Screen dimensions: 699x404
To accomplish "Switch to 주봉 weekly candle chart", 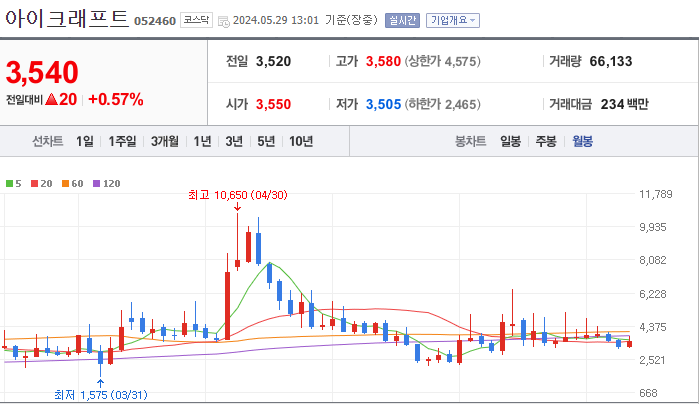I will pos(546,141).
